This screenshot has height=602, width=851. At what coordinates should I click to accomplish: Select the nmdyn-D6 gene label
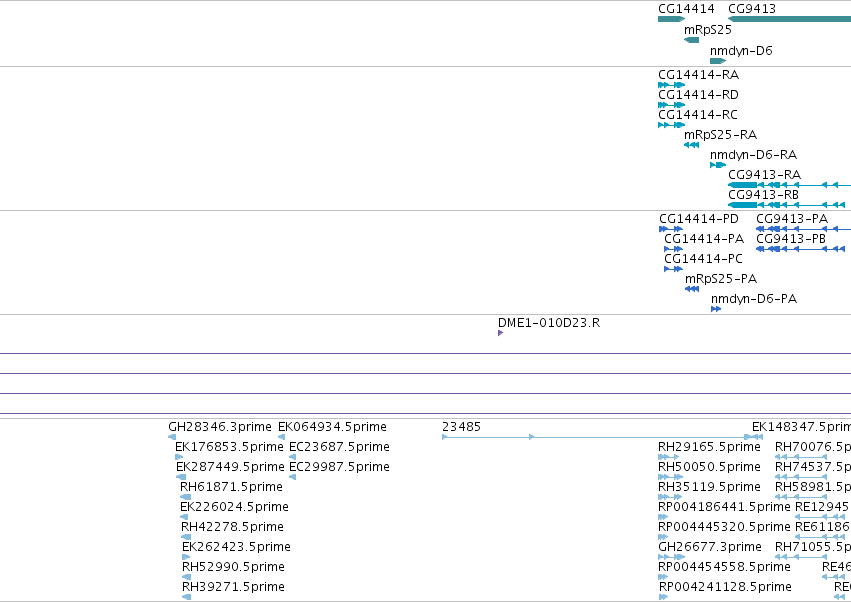tap(741, 50)
